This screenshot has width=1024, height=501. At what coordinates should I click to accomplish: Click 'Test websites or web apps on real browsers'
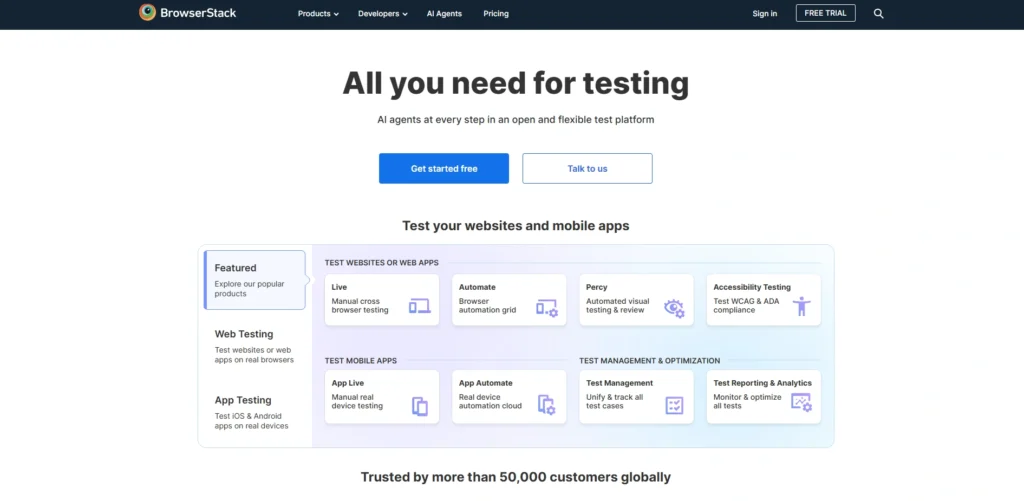(254, 355)
